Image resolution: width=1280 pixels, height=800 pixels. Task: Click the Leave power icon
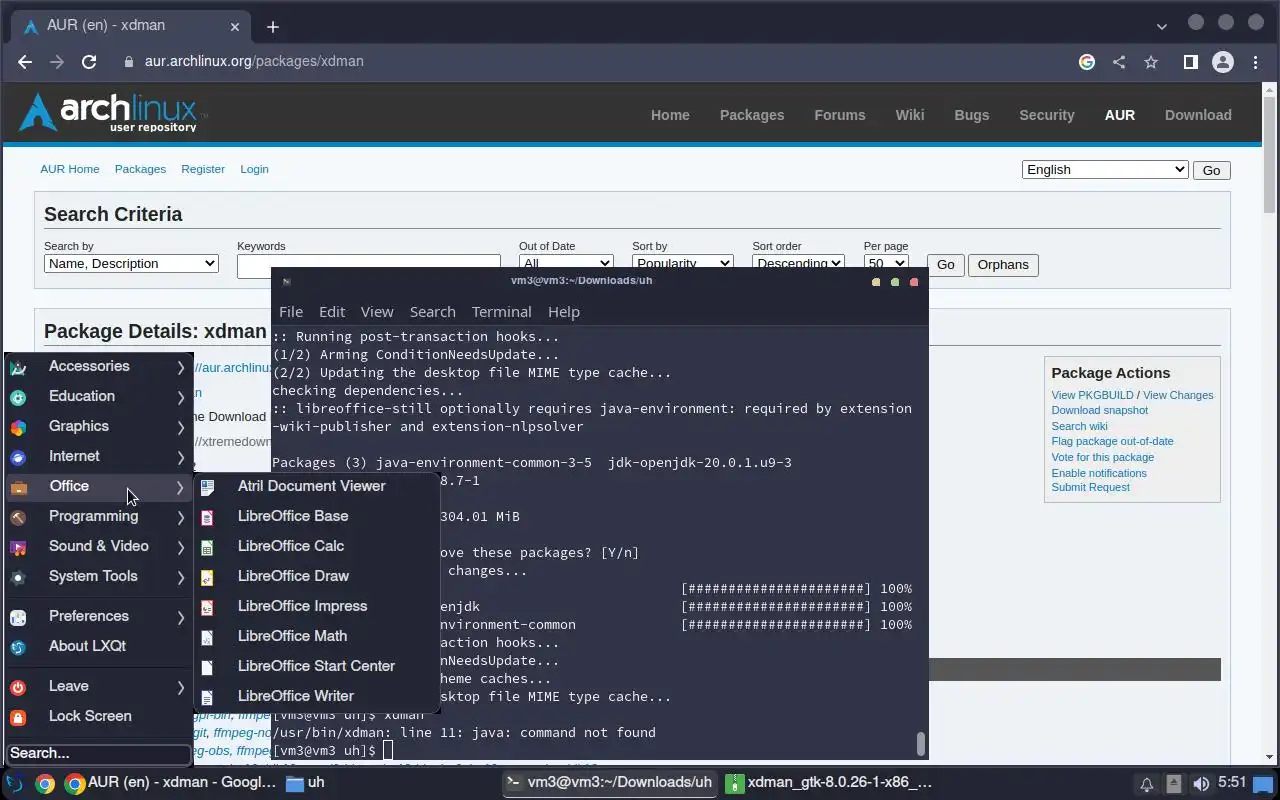(18, 687)
